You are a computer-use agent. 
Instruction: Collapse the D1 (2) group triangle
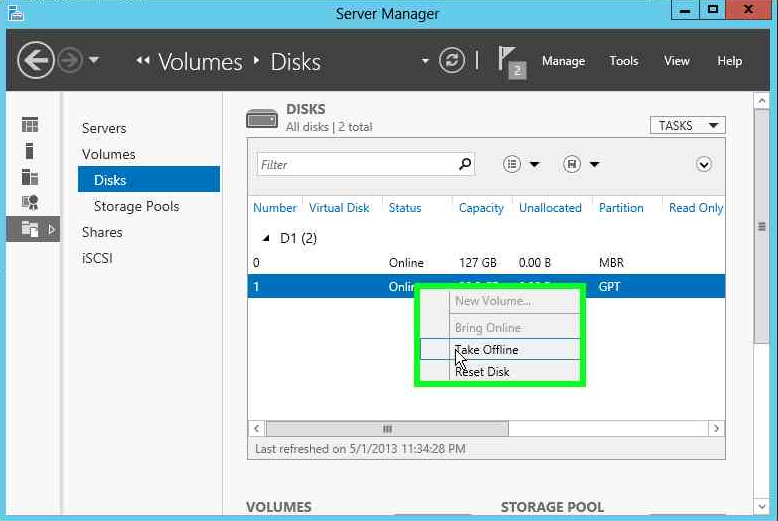click(266, 238)
